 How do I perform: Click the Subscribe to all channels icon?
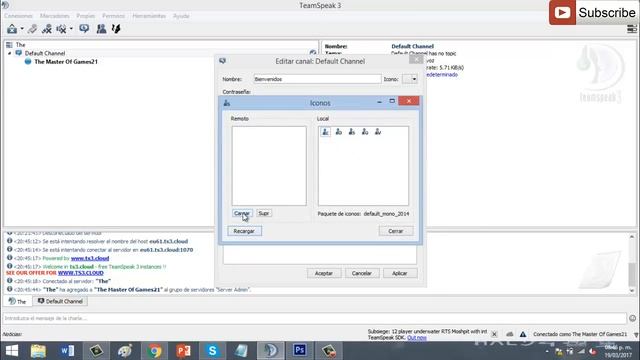click(61, 29)
